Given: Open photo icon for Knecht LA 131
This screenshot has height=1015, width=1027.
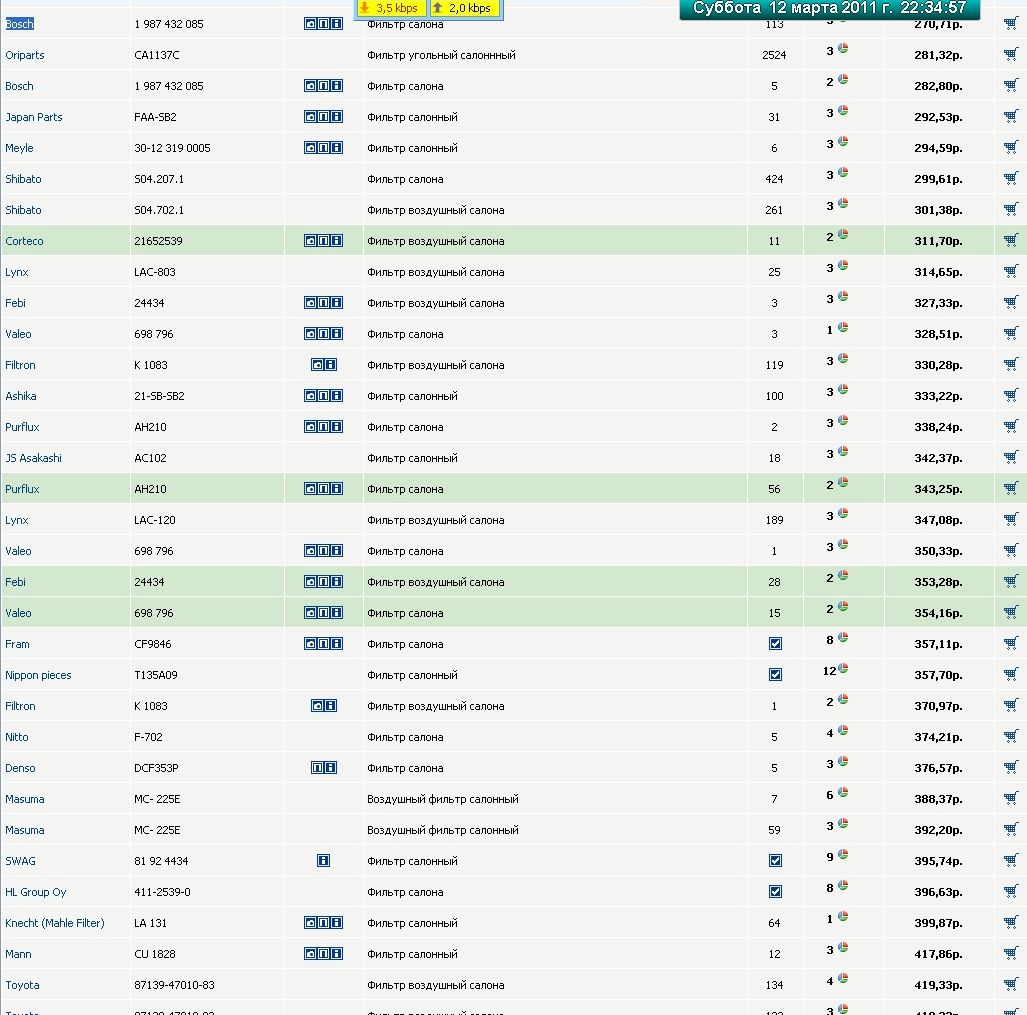Looking at the screenshot, I should click(x=310, y=923).
